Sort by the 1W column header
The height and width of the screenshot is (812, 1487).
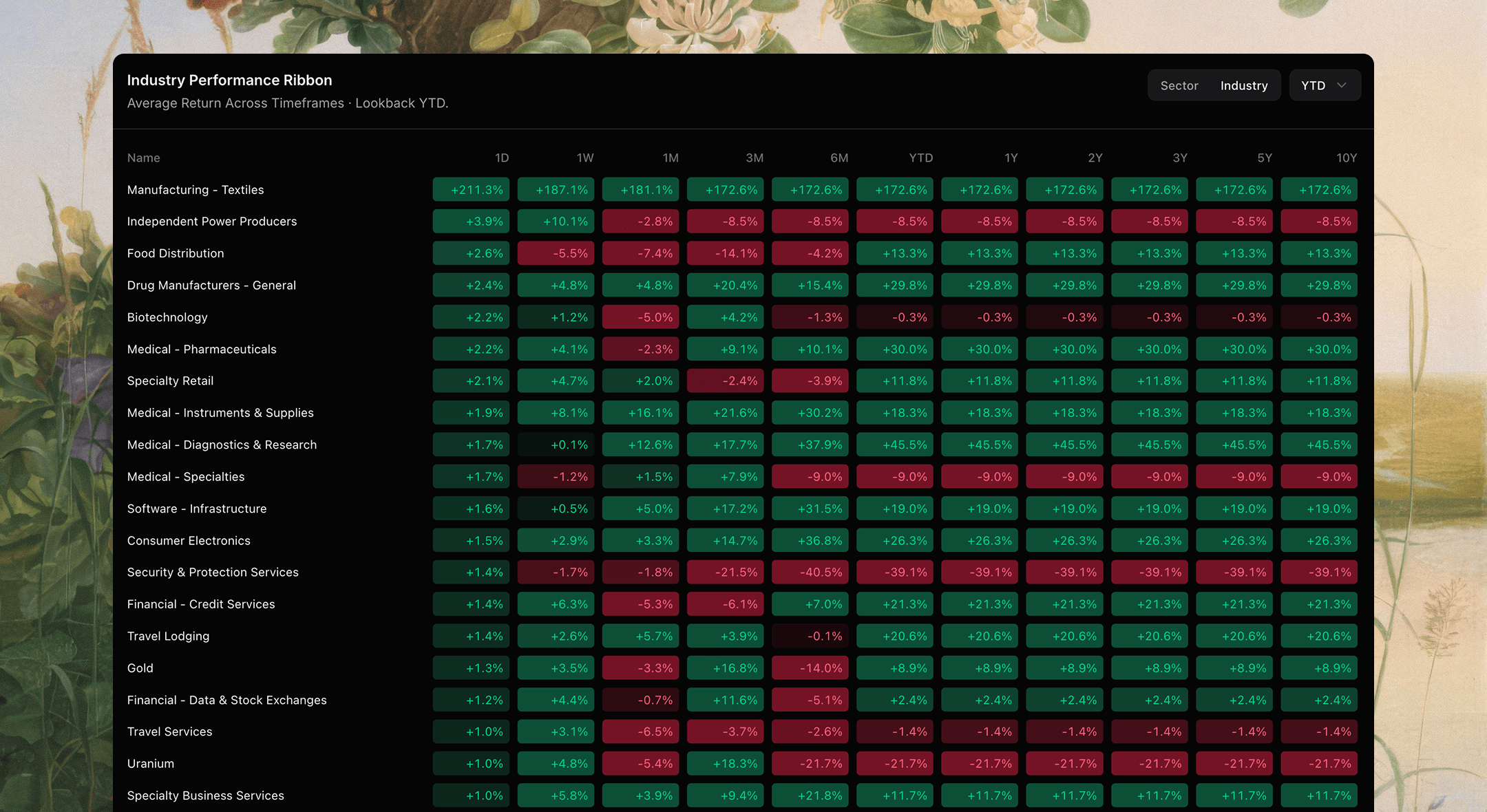coord(585,158)
